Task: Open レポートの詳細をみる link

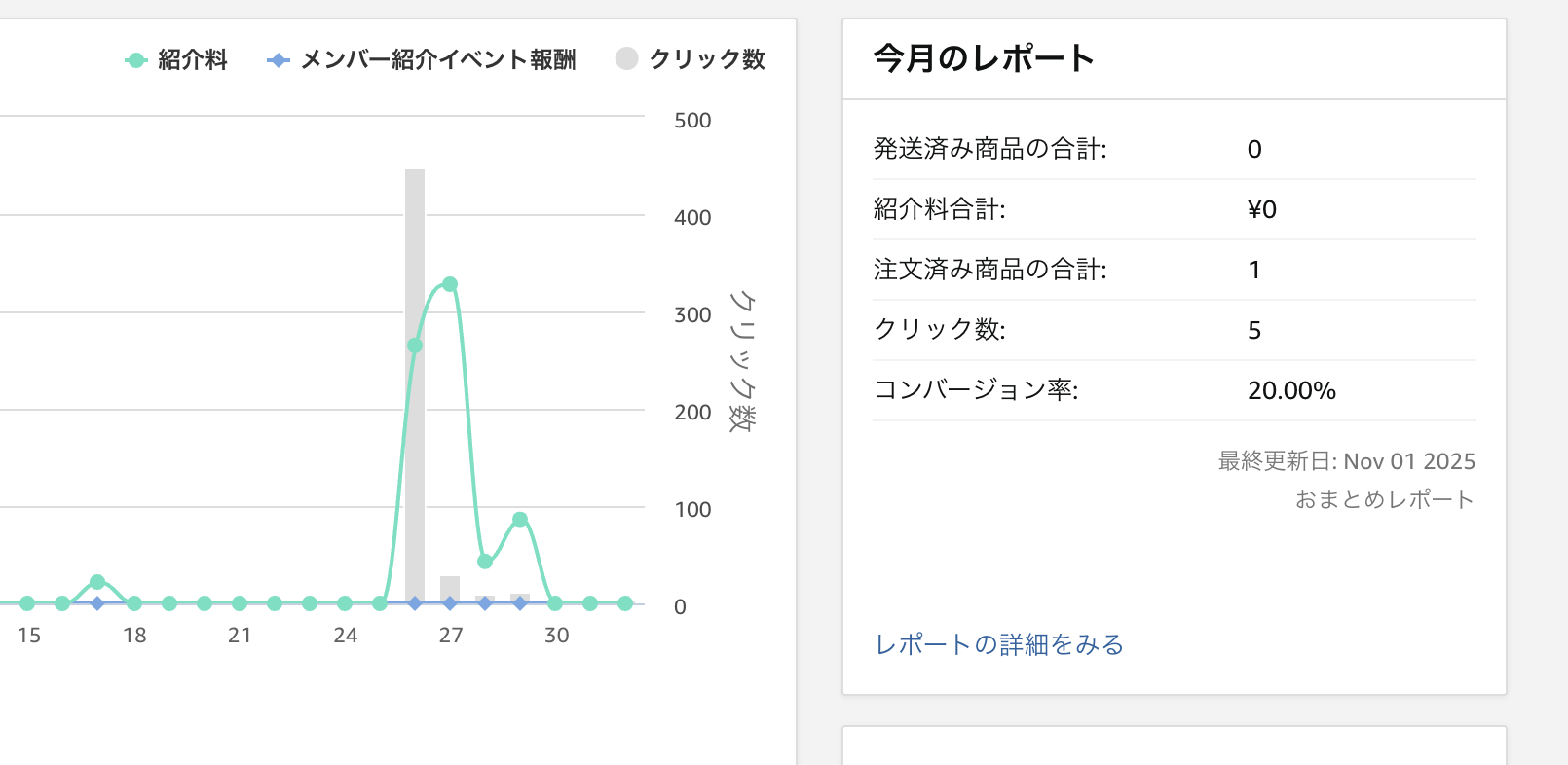Action: click(x=999, y=644)
